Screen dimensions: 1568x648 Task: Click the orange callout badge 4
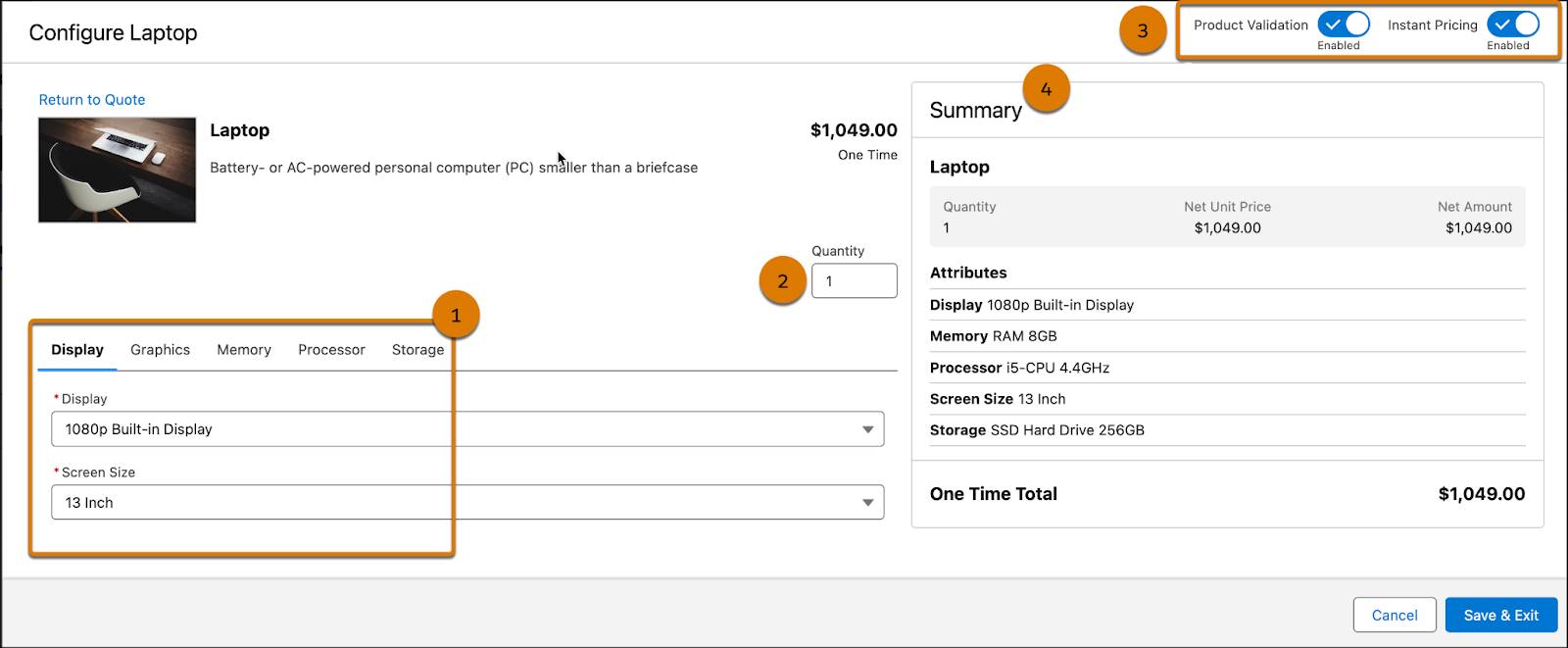pos(1046,90)
